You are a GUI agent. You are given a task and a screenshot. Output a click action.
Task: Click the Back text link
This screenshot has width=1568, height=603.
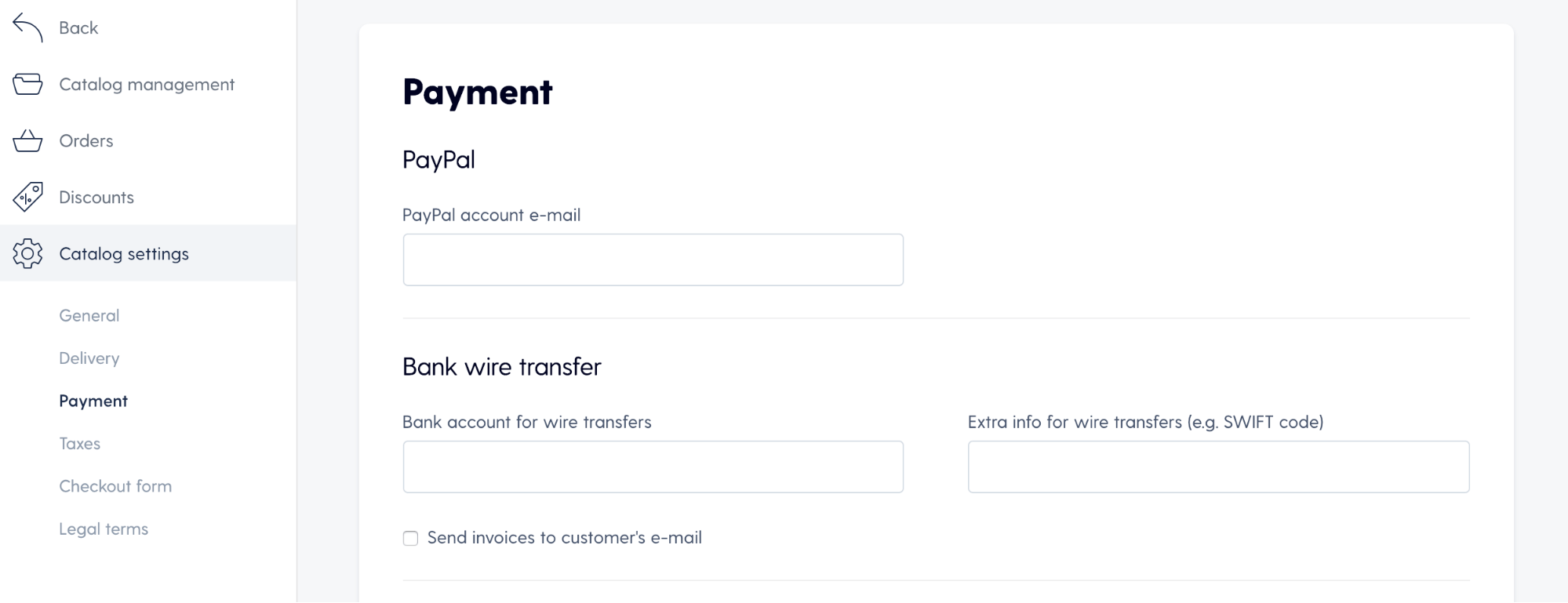tap(78, 27)
